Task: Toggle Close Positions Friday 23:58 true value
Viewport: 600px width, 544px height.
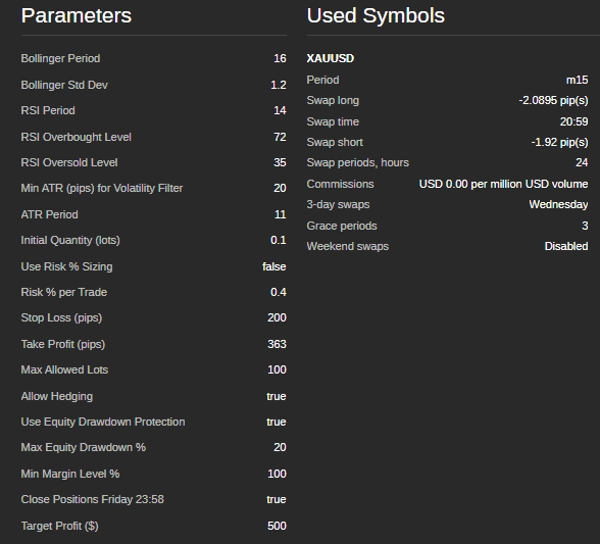Action: [276, 500]
